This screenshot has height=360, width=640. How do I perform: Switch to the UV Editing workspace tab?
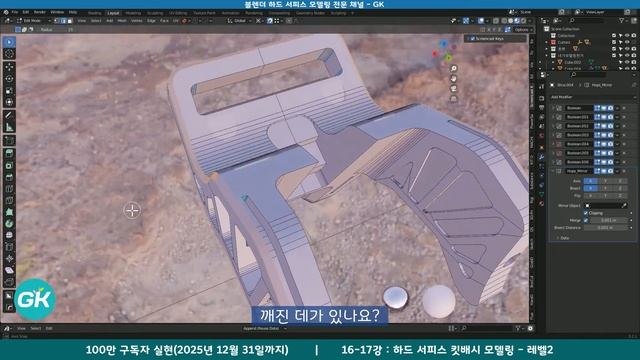[x=178, y=13]
